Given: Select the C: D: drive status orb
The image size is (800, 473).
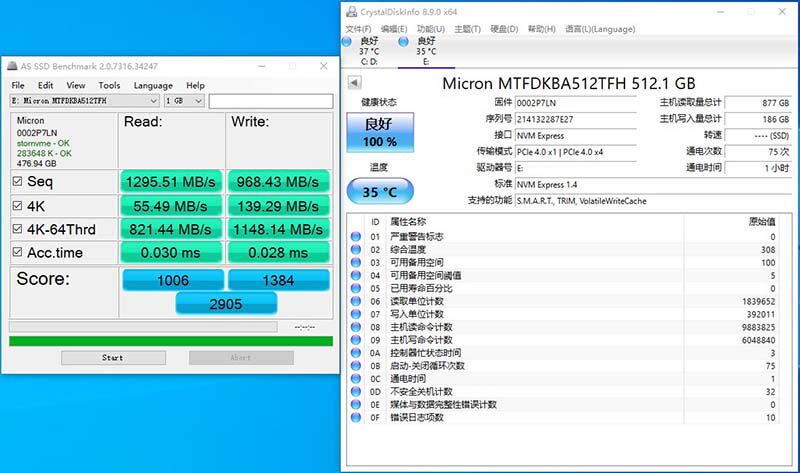Looking at the screenshot, I should point(347,42).
